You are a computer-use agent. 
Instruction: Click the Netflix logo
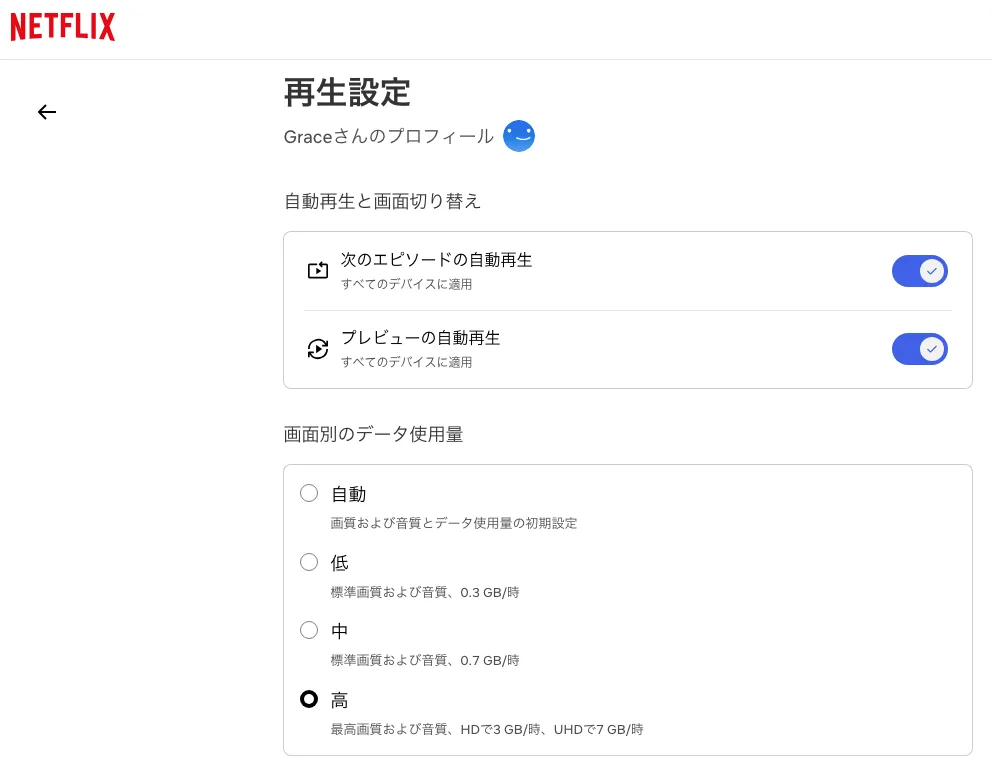(x=63, y=27)
